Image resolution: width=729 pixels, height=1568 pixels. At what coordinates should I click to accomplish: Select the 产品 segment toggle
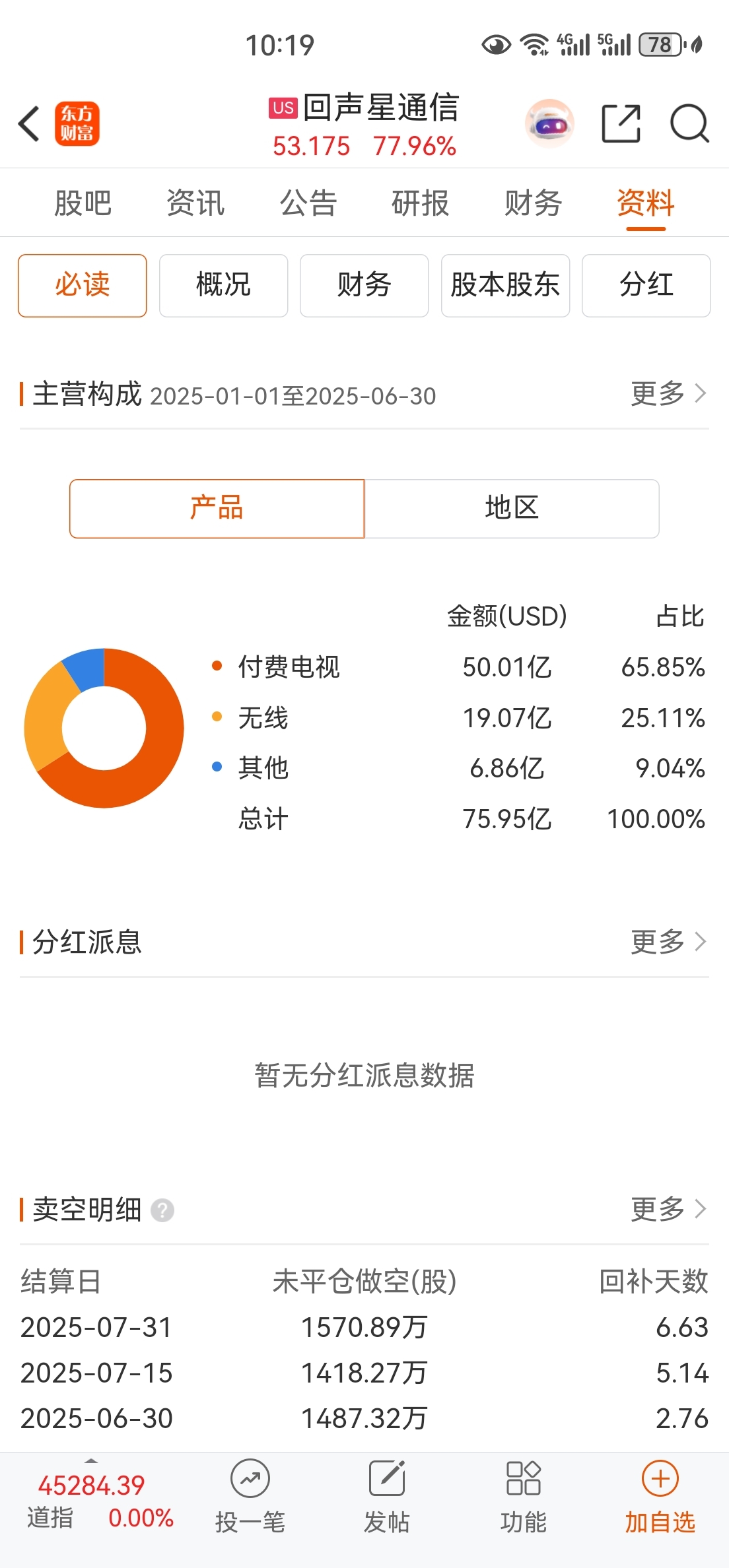coord(217,509)
